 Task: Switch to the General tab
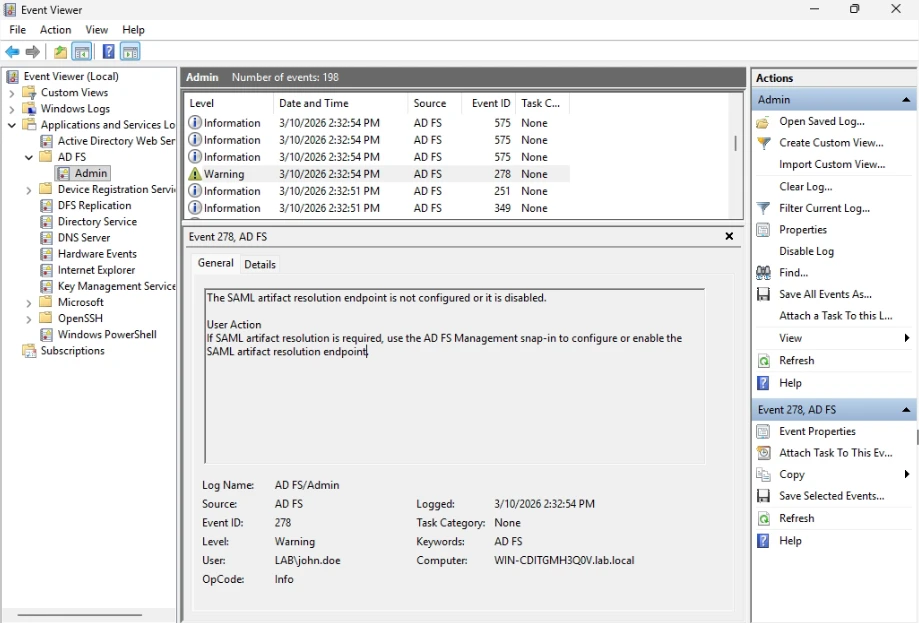(x=215, y=263)
